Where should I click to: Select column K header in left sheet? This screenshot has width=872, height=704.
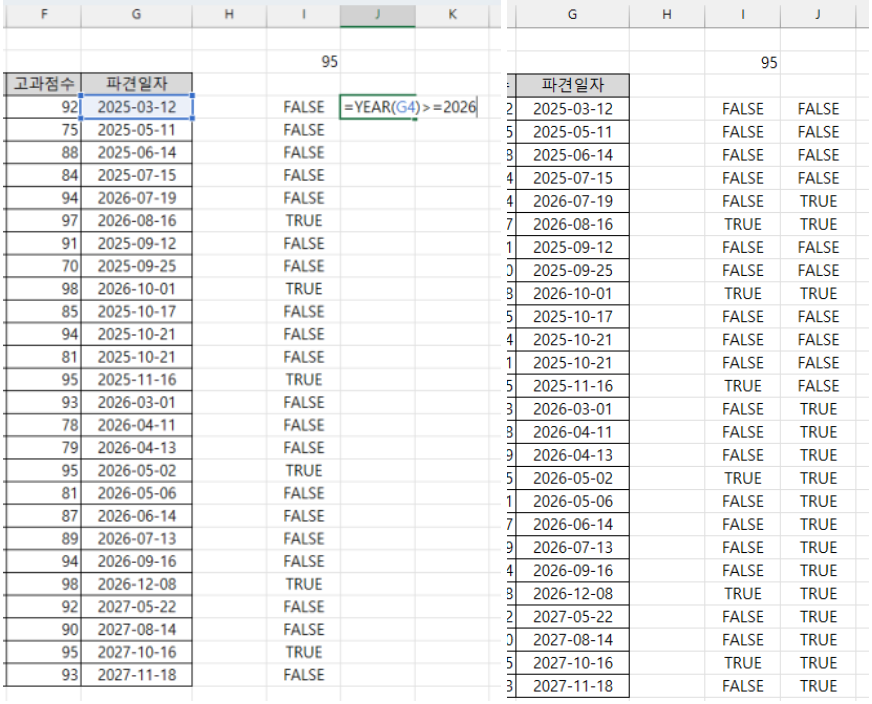[x=452, y=14]
